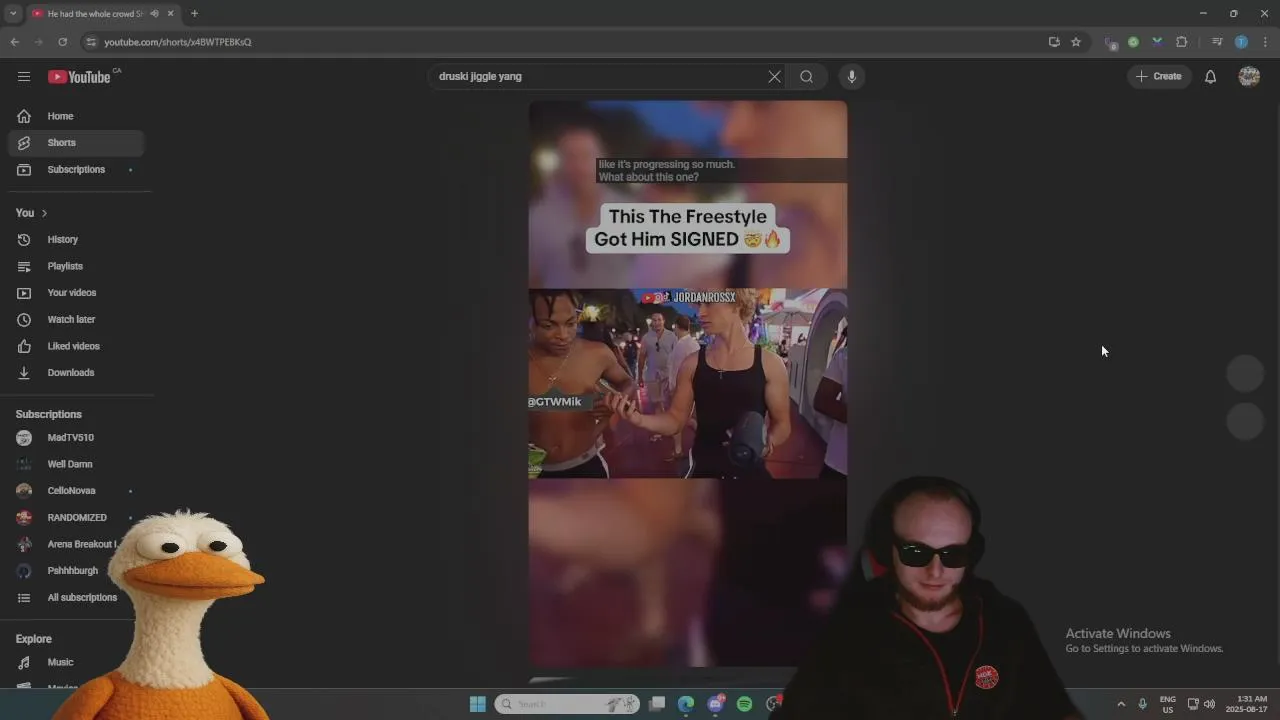Start voice search with microphone icon
Viewport: 1280px width, 720px height.
[852, 76]
